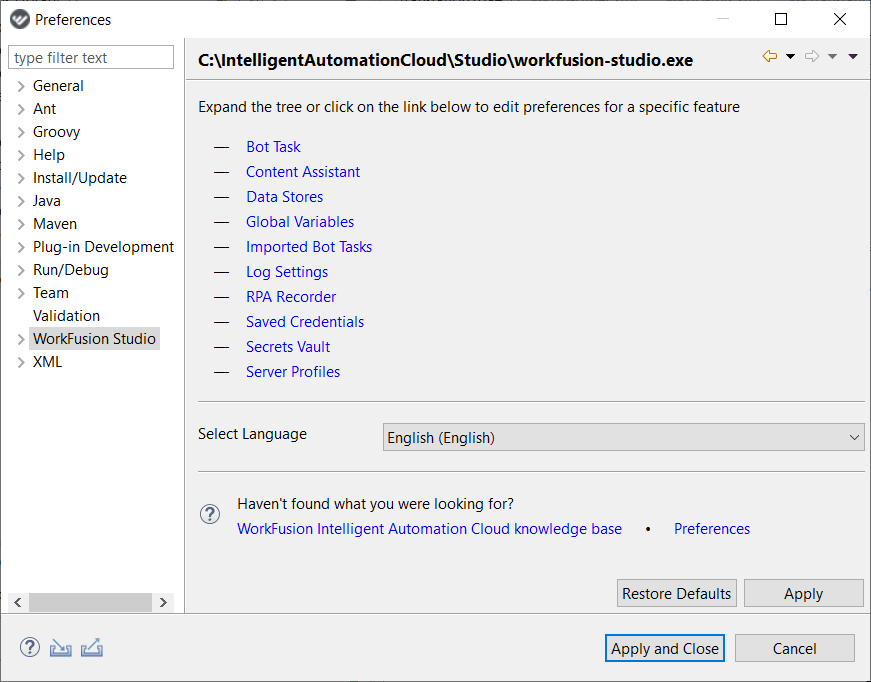This screenshot has height=682, width=871.
Task: Click the Preferences window logo icon
Action: coord(19,19)
